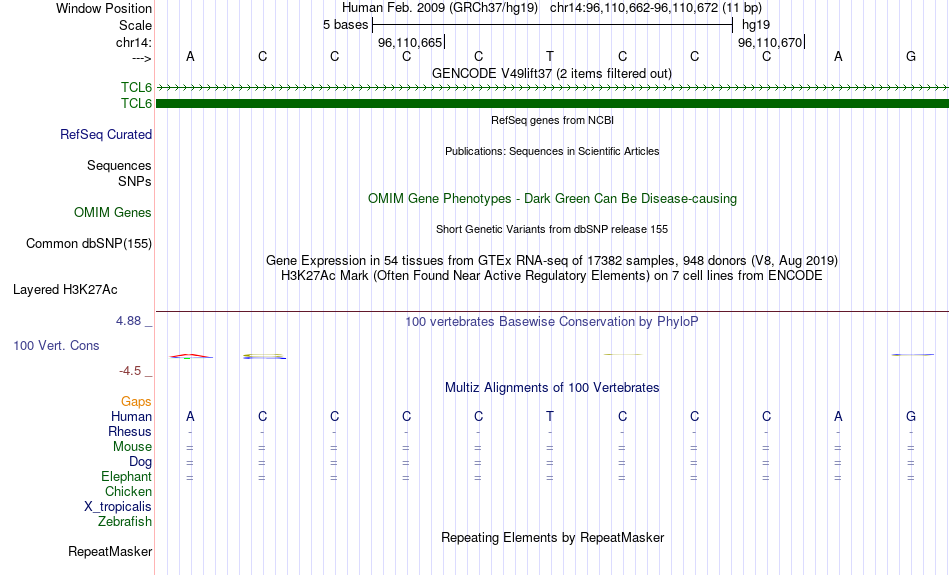Image resolution: width=950 pixels, height=575 pixels.
Task: Click the red conservation peak under first A base
Action: 191,356
